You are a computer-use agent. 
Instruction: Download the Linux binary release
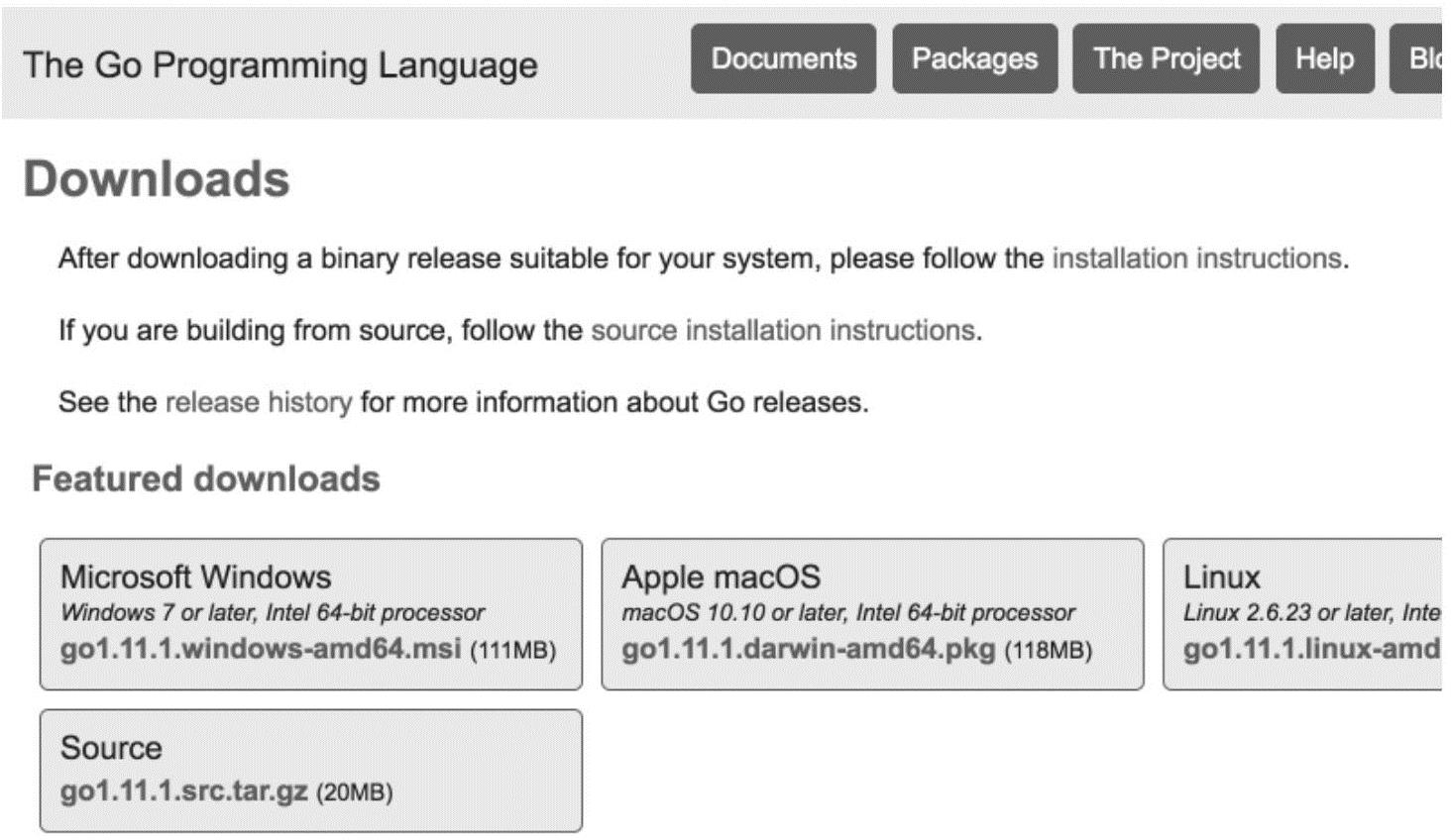click(1302, 614)
